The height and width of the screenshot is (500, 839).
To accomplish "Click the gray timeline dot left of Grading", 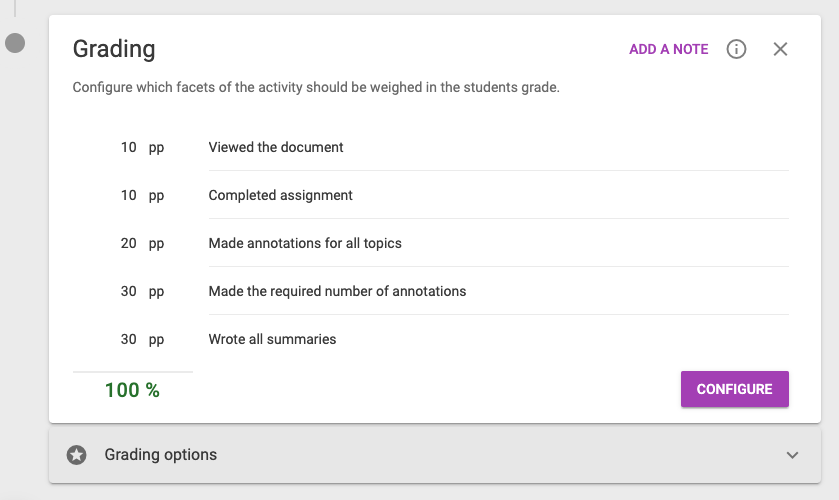I will tap(15, 43).
